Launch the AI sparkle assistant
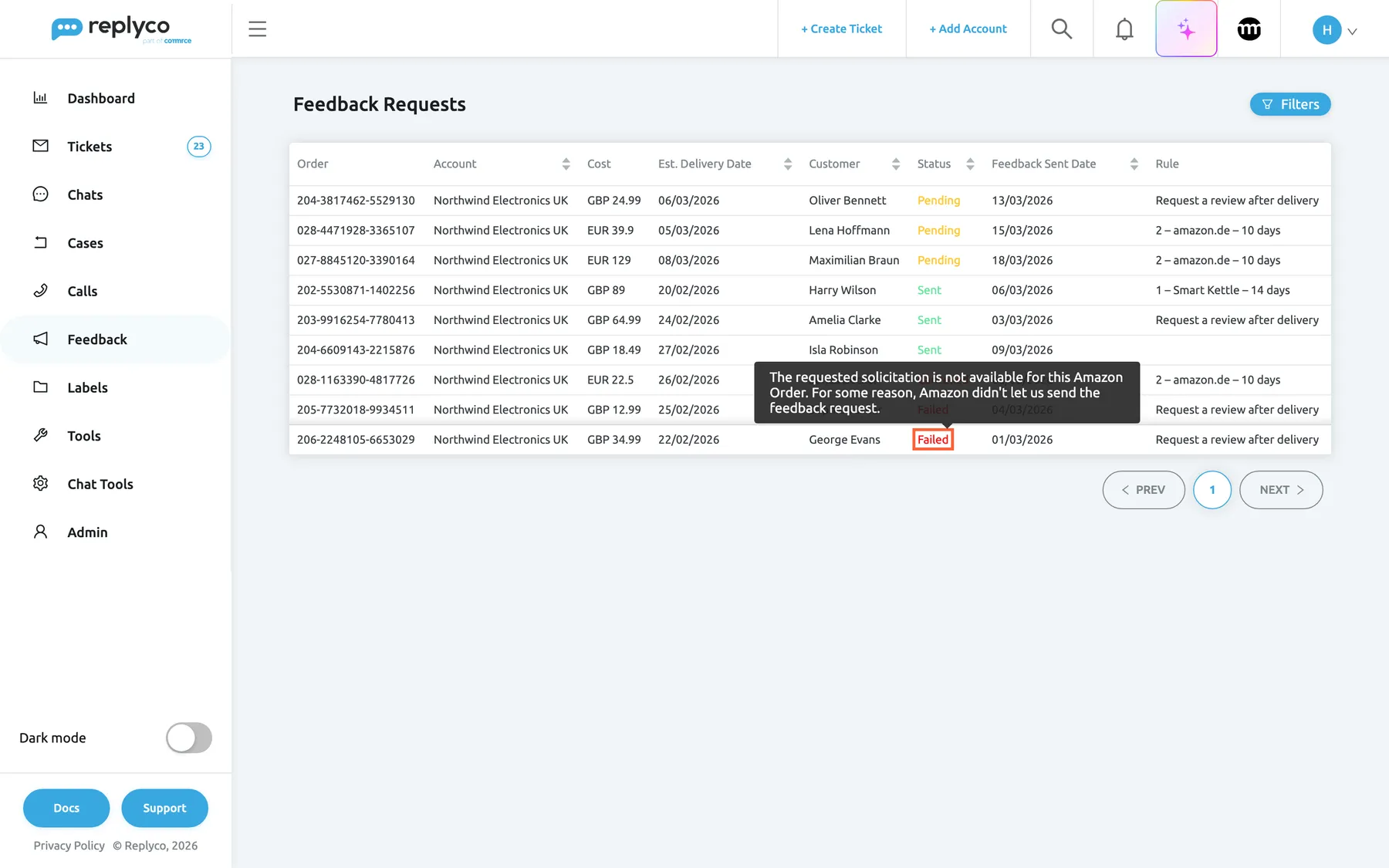Screen dimensions: 1389x868 tap(1186, 29)
